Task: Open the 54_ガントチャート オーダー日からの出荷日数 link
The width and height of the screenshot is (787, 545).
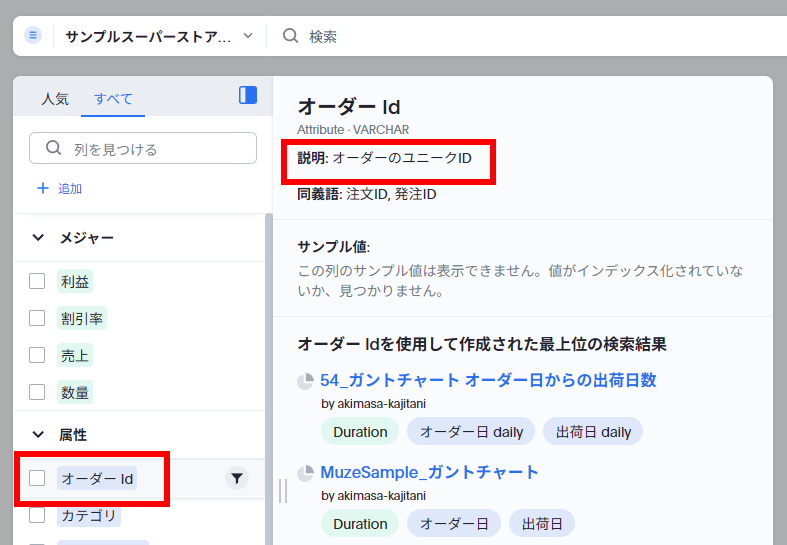Action: coord(488,380)
